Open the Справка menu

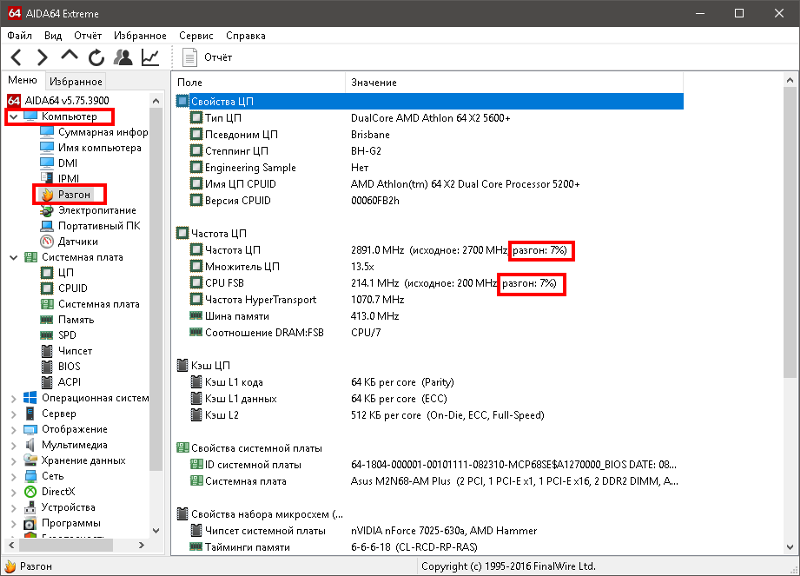click(x=245, y=36)
